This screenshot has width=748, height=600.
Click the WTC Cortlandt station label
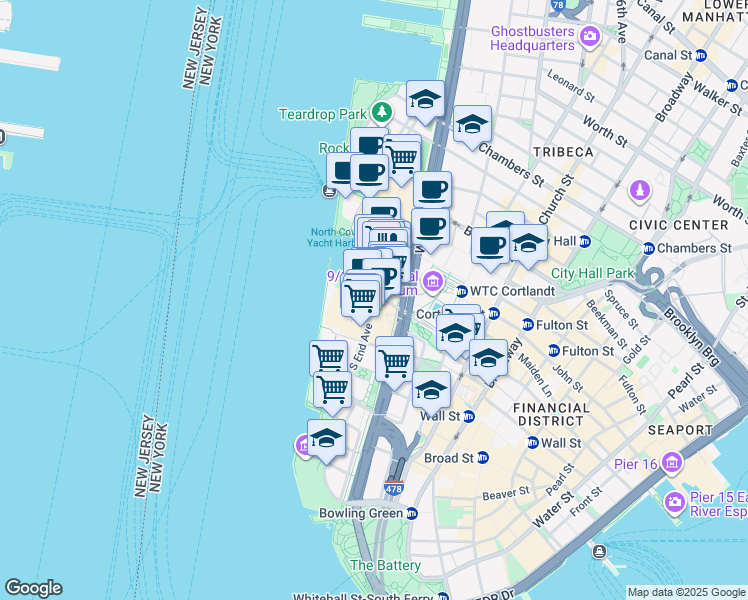click(x=513, y=291)
